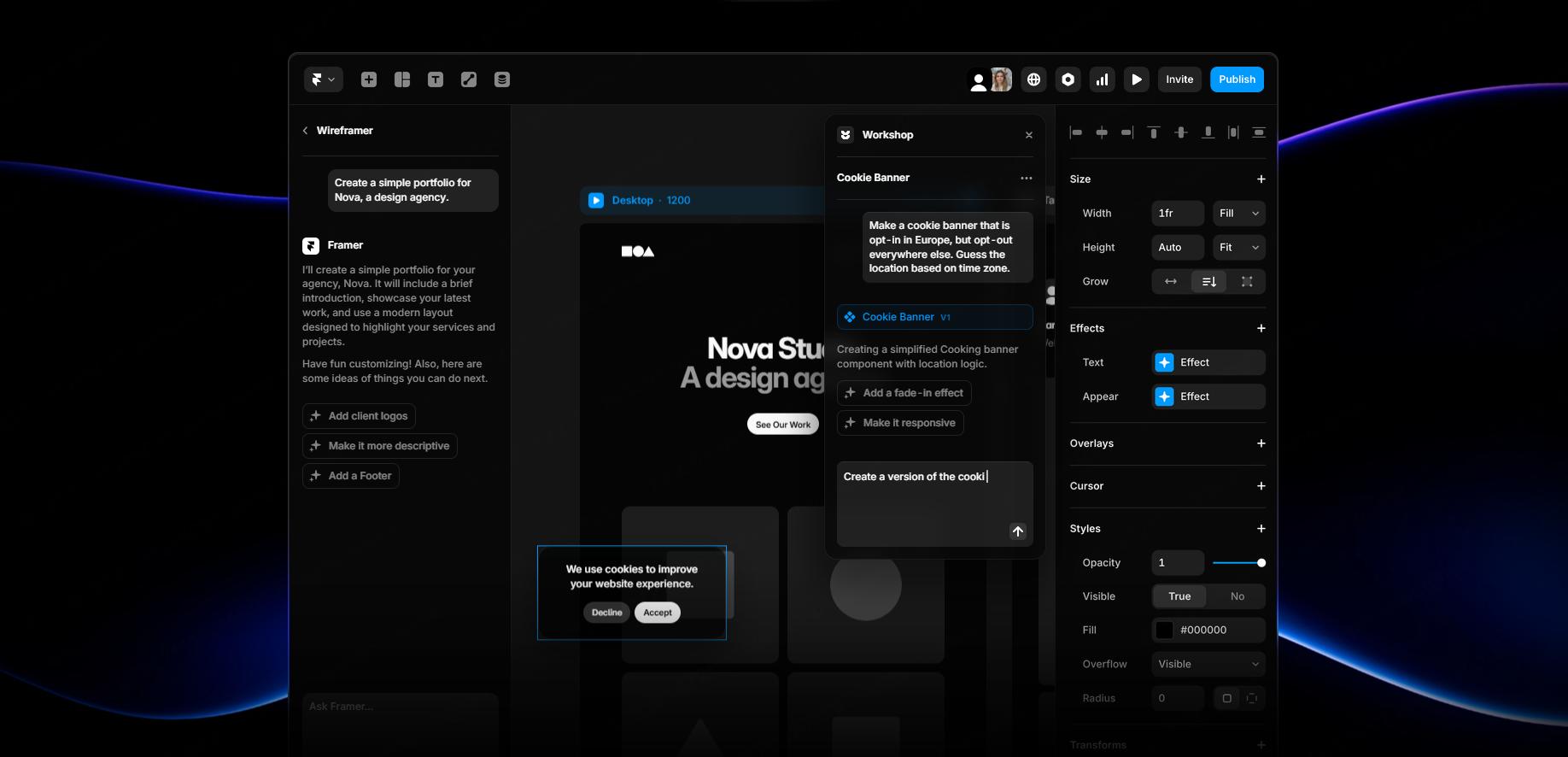
Task: Open the Height Fit sizing dropdown
Action: click(1239, 248)
